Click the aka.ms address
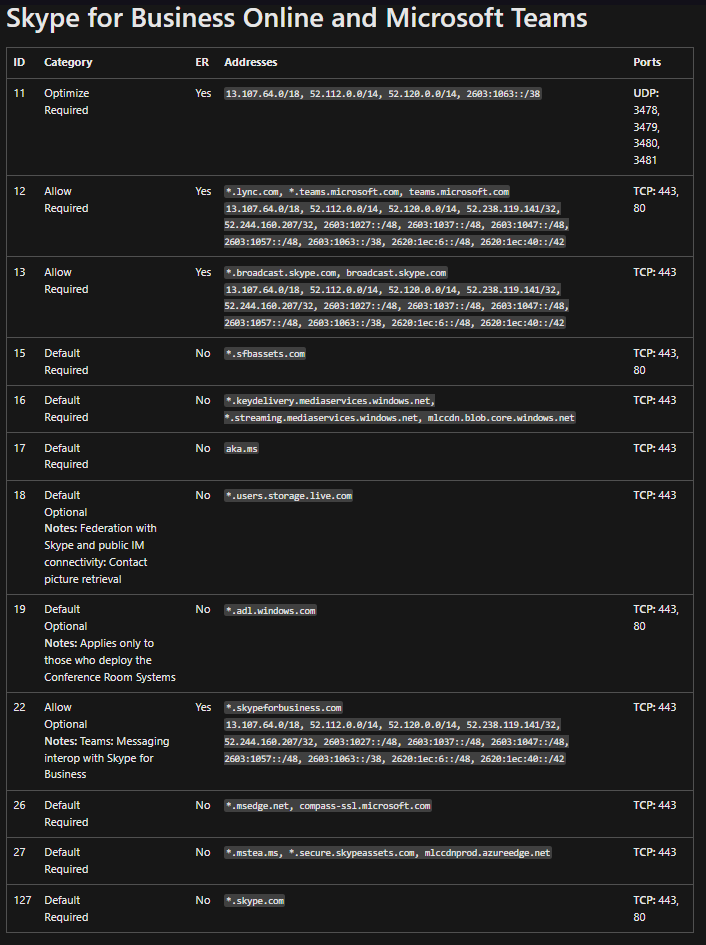 pyautogui.click(x=241, y=448)
